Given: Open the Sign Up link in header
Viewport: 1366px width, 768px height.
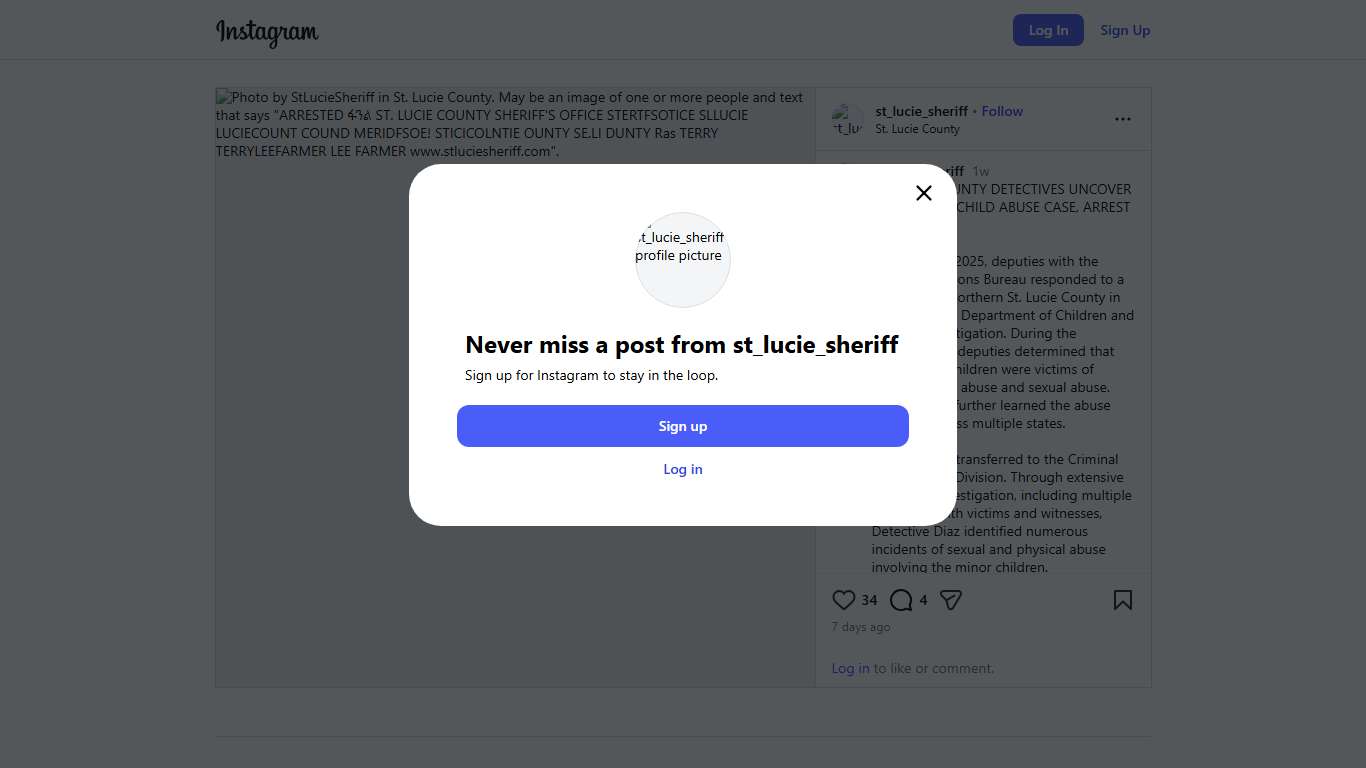Looking at the screenshot, I should tap(1125, 30).
